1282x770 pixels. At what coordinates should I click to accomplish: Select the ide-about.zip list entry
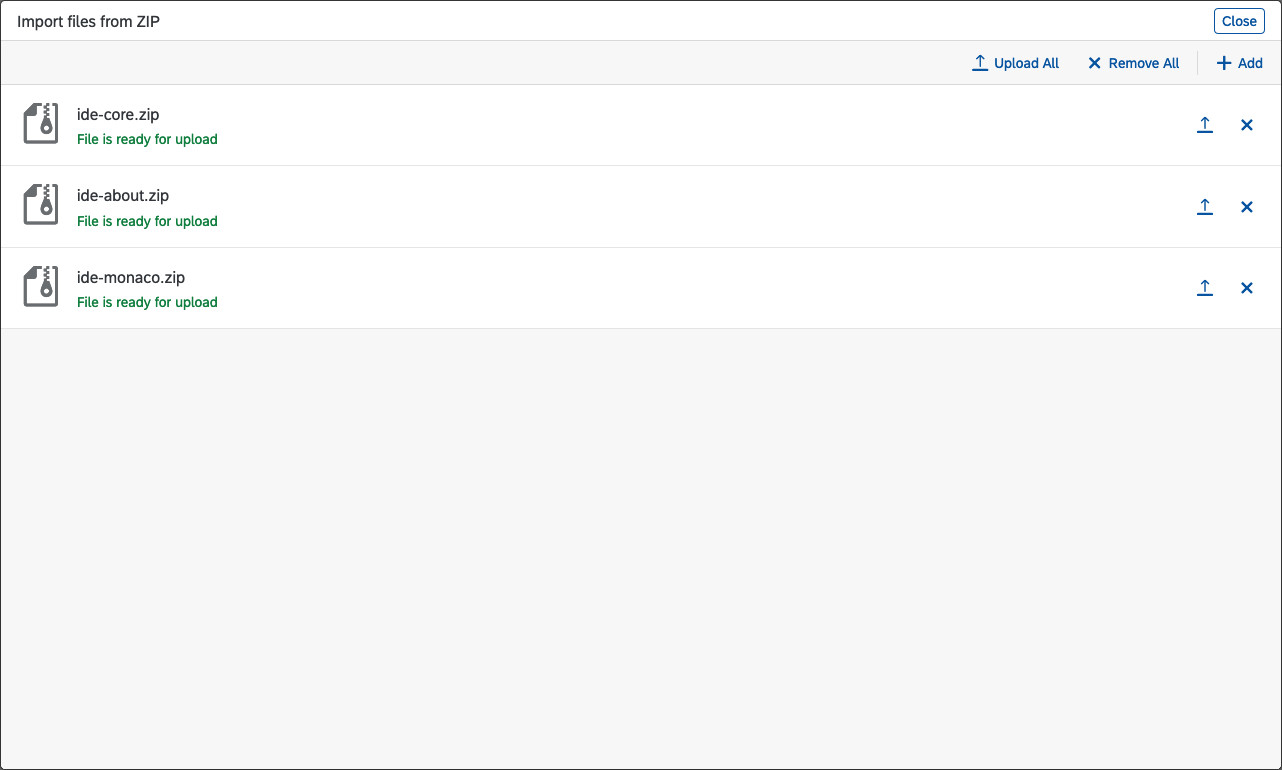pyautogui.click(x=122, y=195)
